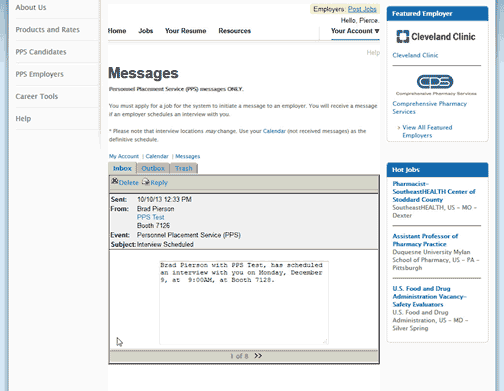This screenshot has width=504, height=391.
Task: Open the PPS Test sender link
Action: tap(151, 217)
